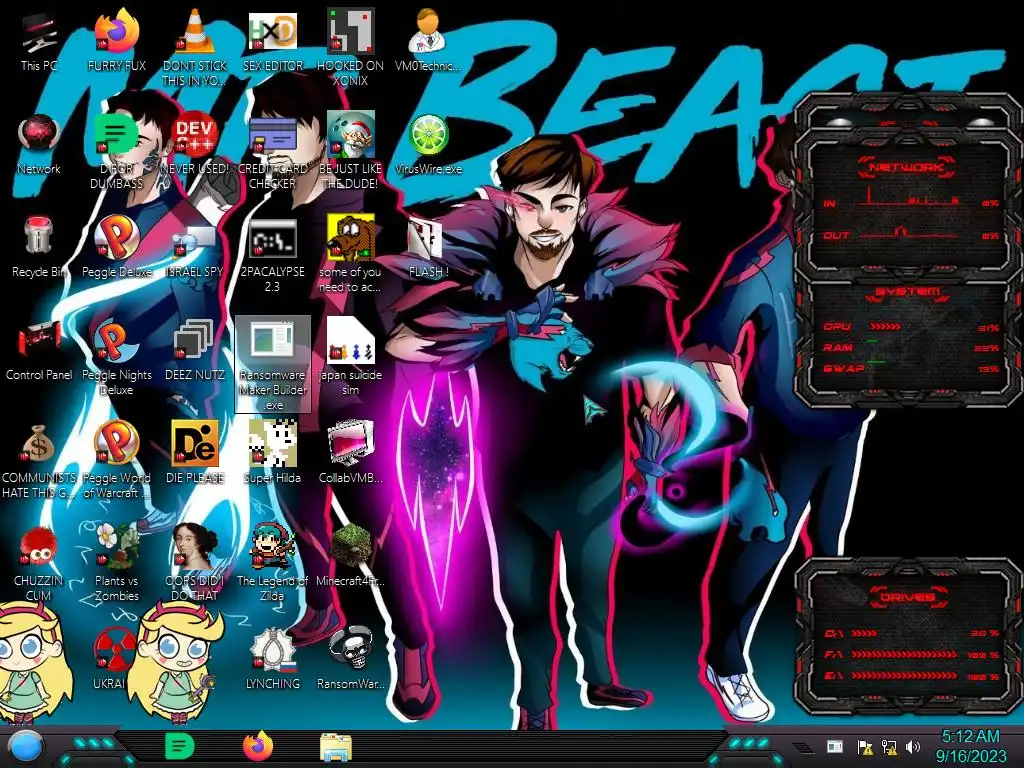Screen dimensions: 1024x768
Task: Open the Firefox shortcut labeled FURRY FUX
Action: (x=117, y=40)
